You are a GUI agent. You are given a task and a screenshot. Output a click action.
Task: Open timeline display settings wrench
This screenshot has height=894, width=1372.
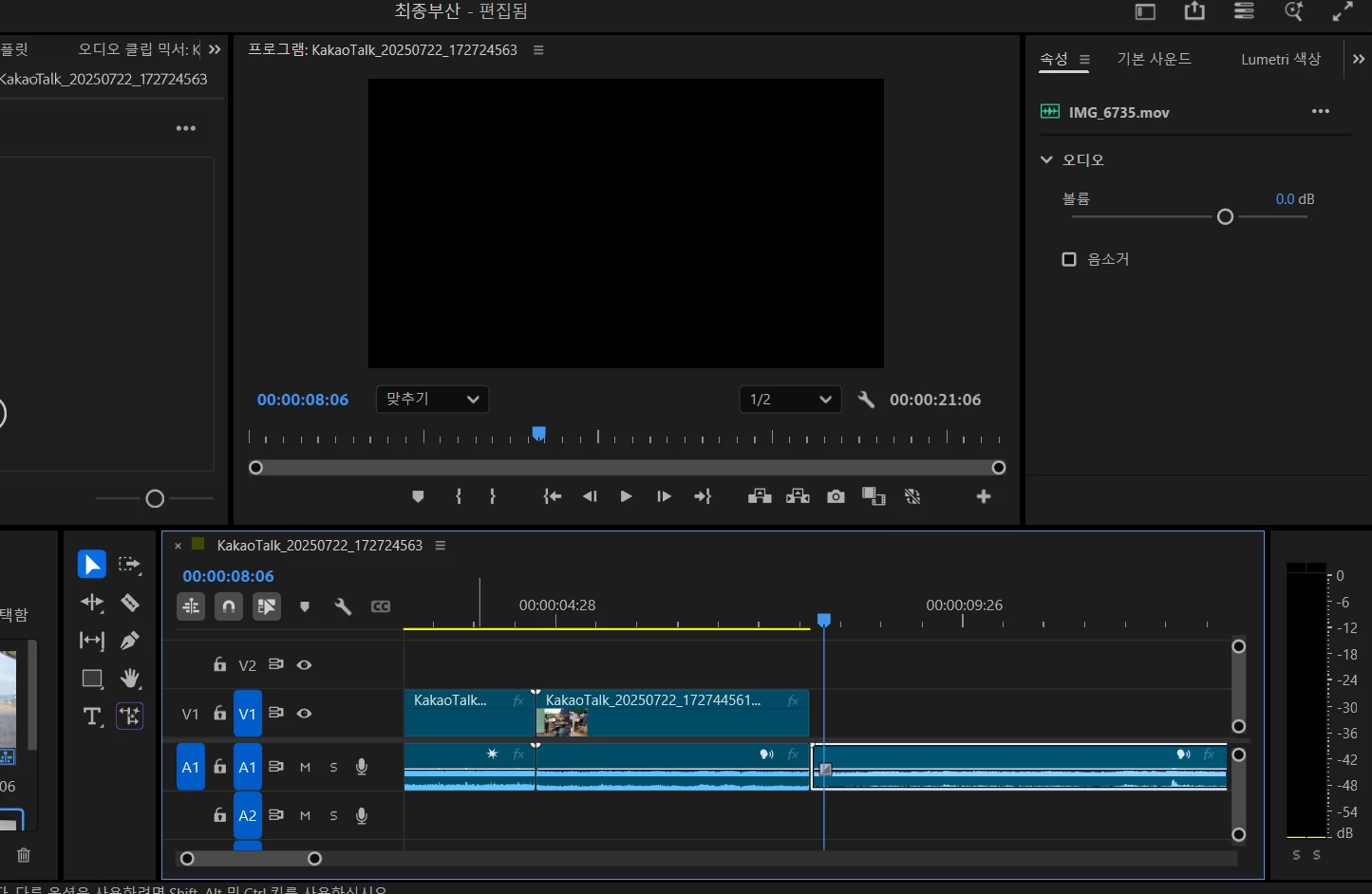(343, 606)
